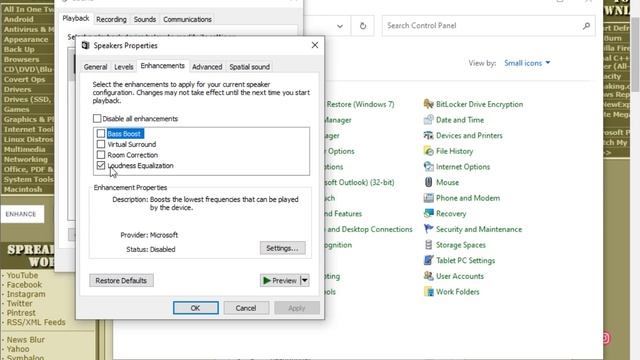Open the Mouse settings icon

(x=428, y=182)
